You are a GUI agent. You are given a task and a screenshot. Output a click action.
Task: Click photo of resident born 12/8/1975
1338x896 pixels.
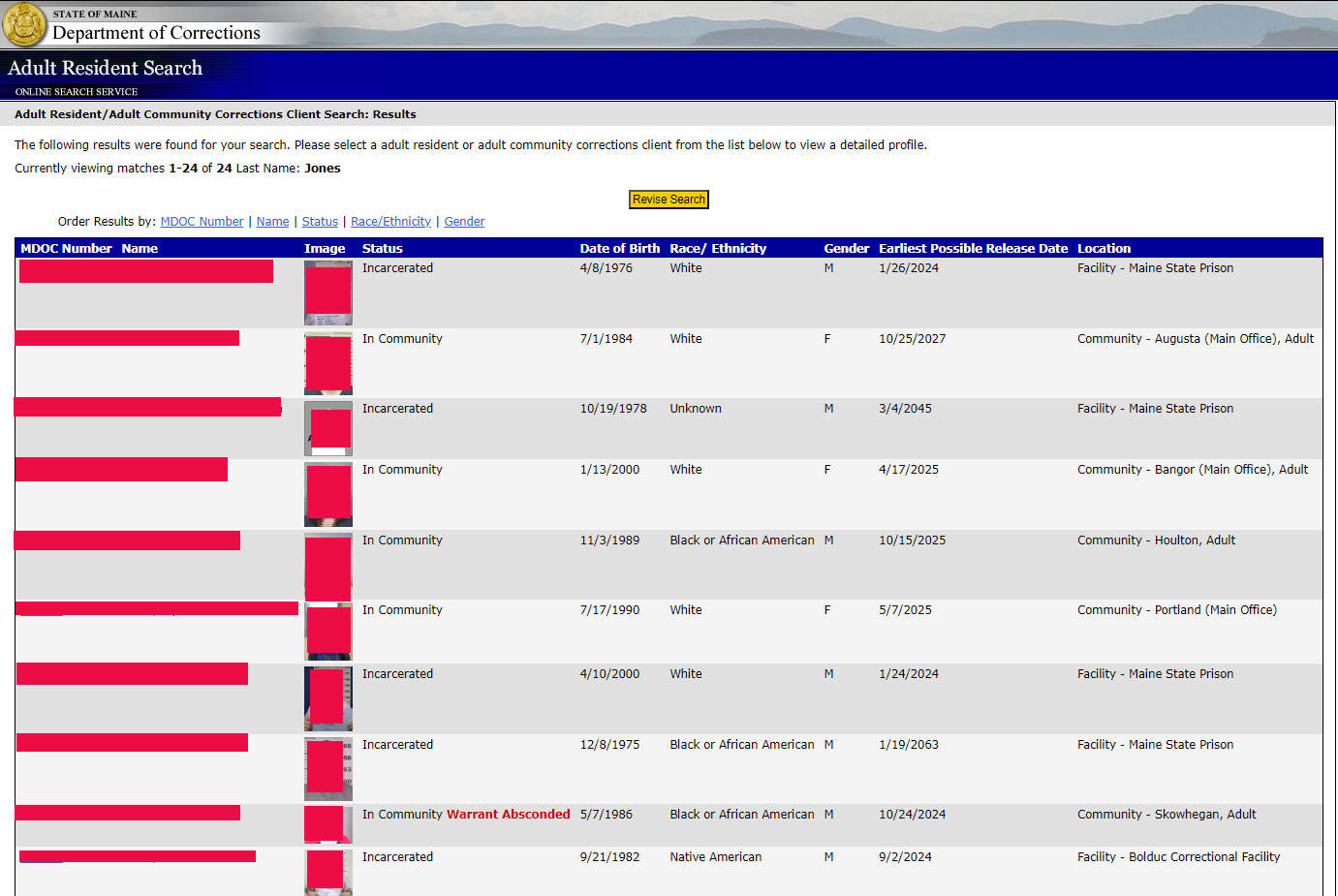[x=327, y=768]
